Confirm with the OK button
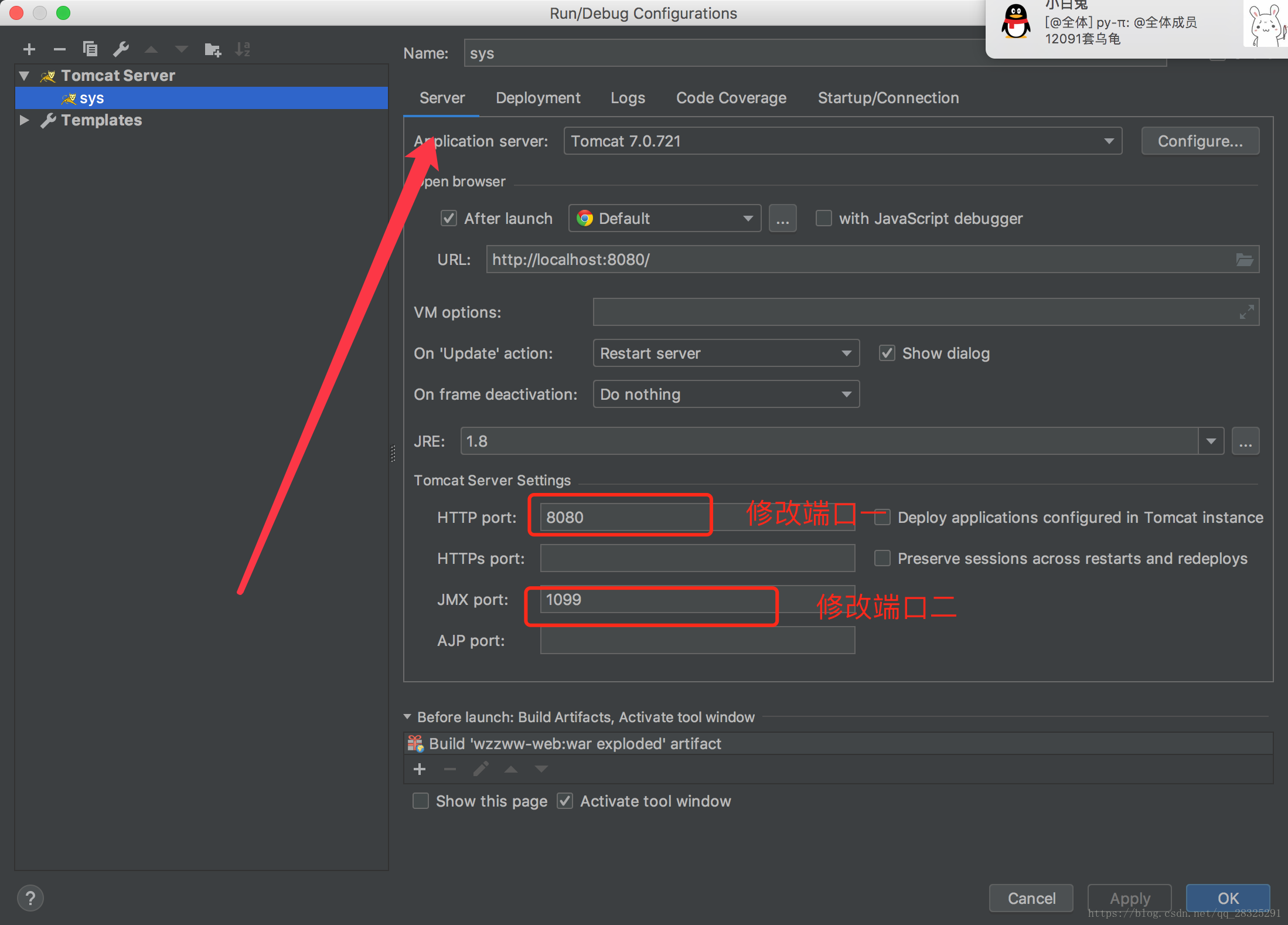The image size is (1288, 925). (1228, 898)
